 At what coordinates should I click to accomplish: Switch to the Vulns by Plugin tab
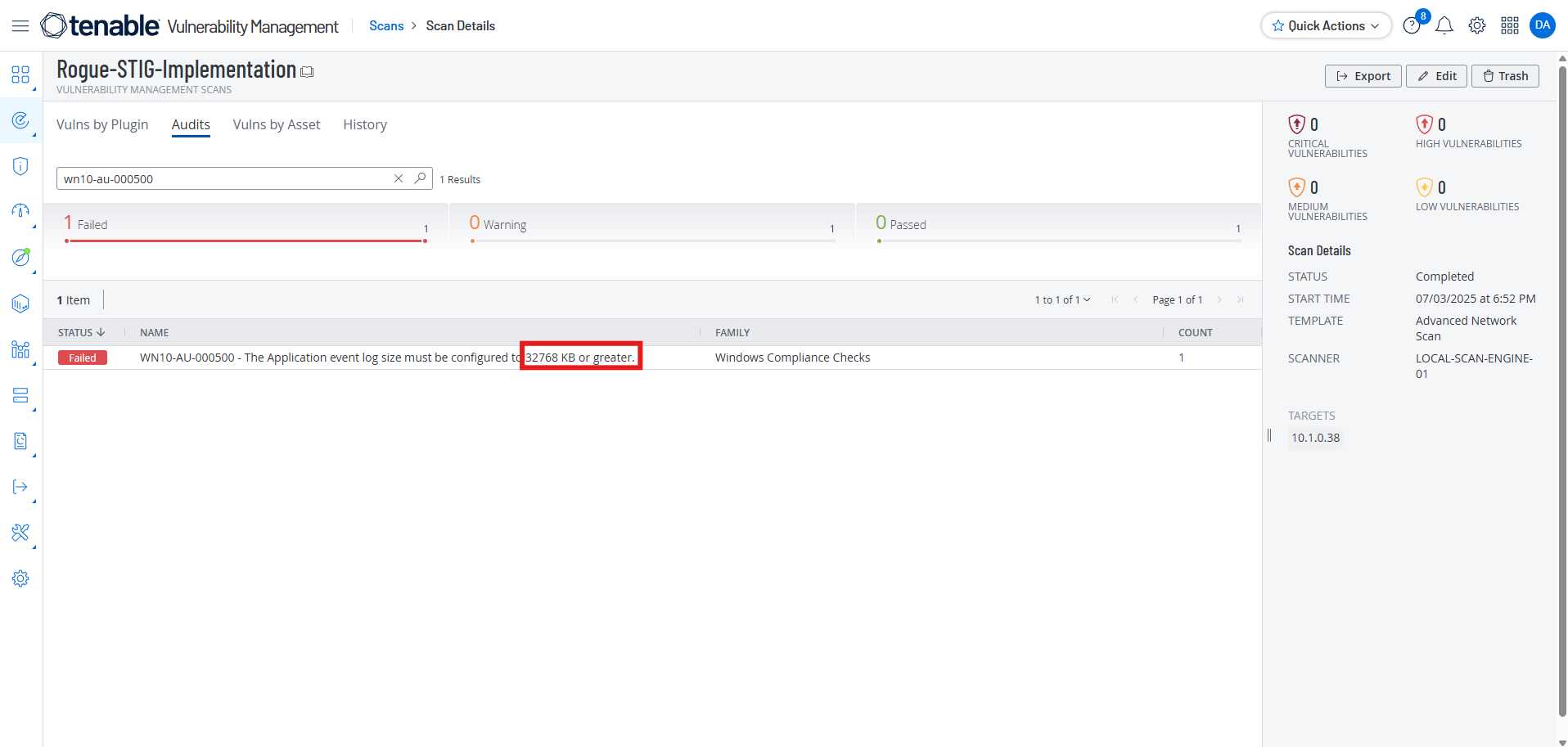click(102, 124)
